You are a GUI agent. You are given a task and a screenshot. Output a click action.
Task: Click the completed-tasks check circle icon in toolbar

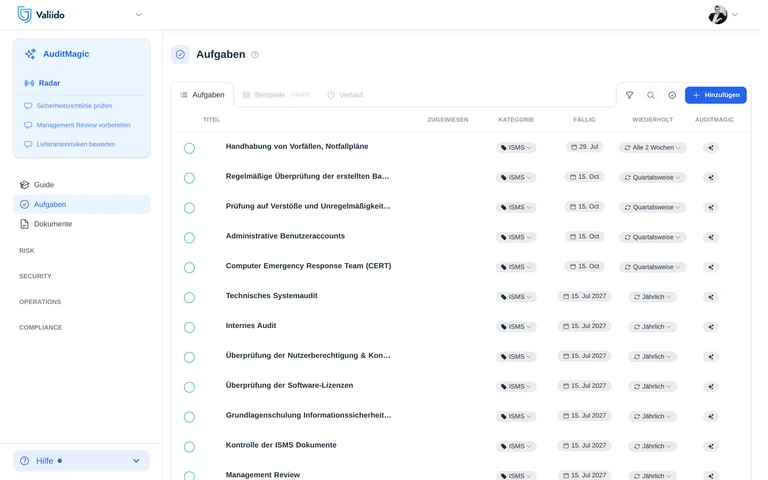coord(672,95)
